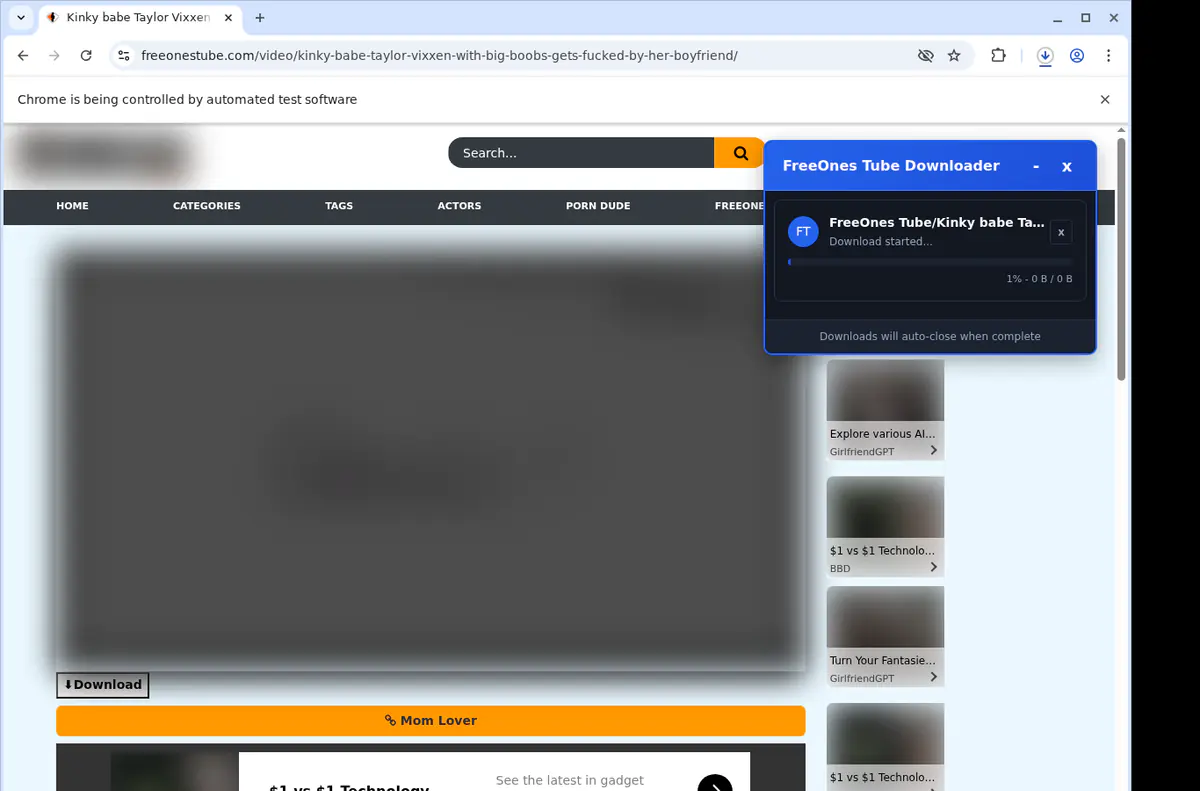Image resolution: width=1200 pixels, height=791 pixels.
Task: Dismiss the automated test software banner
Action: (1105, 100)
